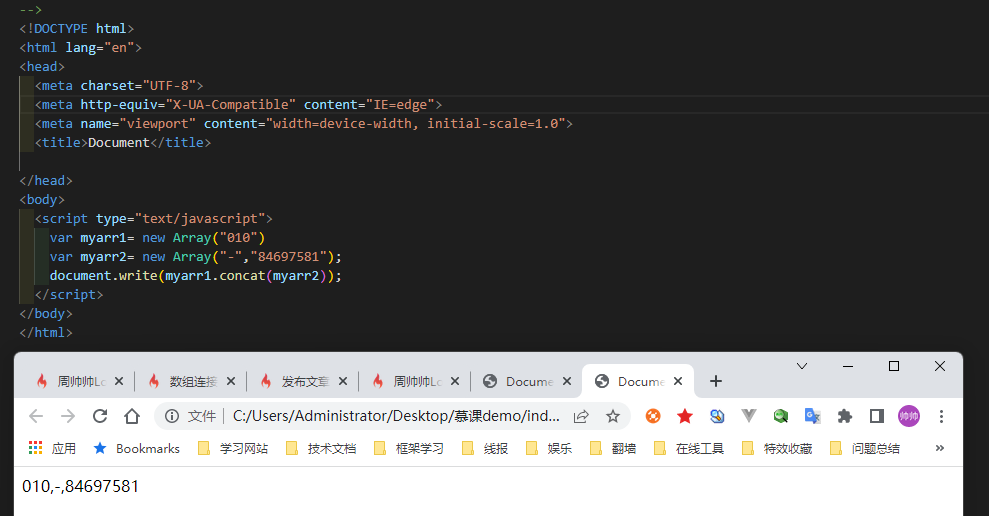The image size is (989, 516).
Task: Toggle the browser side panel icon
Action: [877, 416]
